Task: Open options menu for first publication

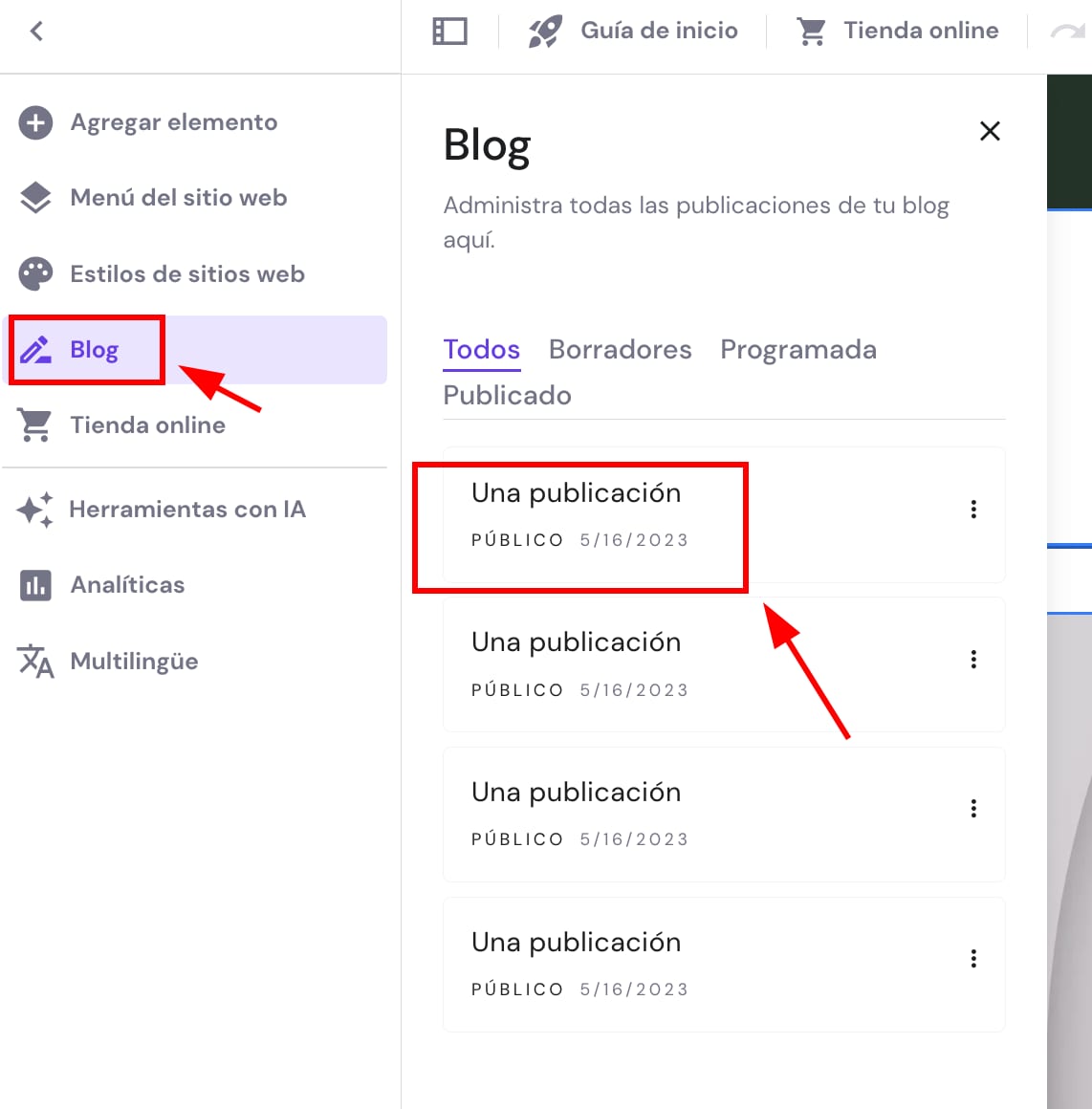Action: coord(973,510)
